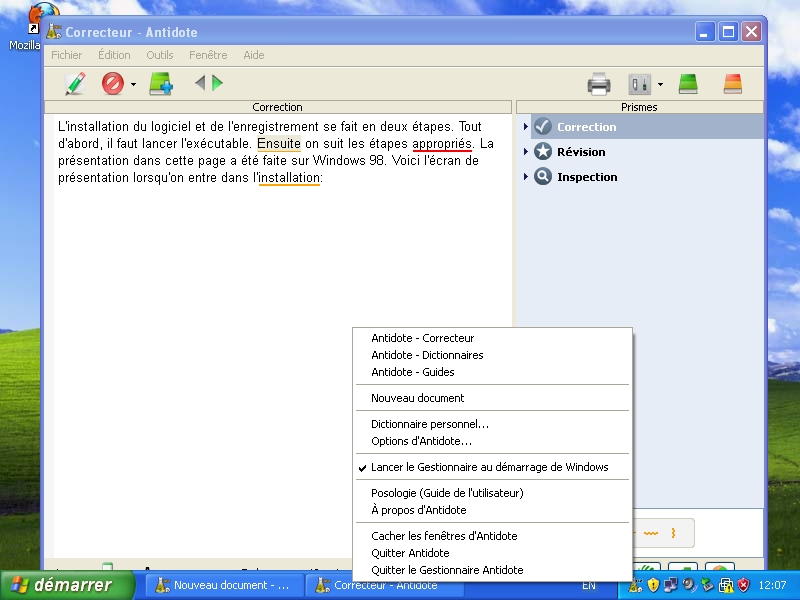Click Quitter Antidote in the context menu

pos(410,553)
